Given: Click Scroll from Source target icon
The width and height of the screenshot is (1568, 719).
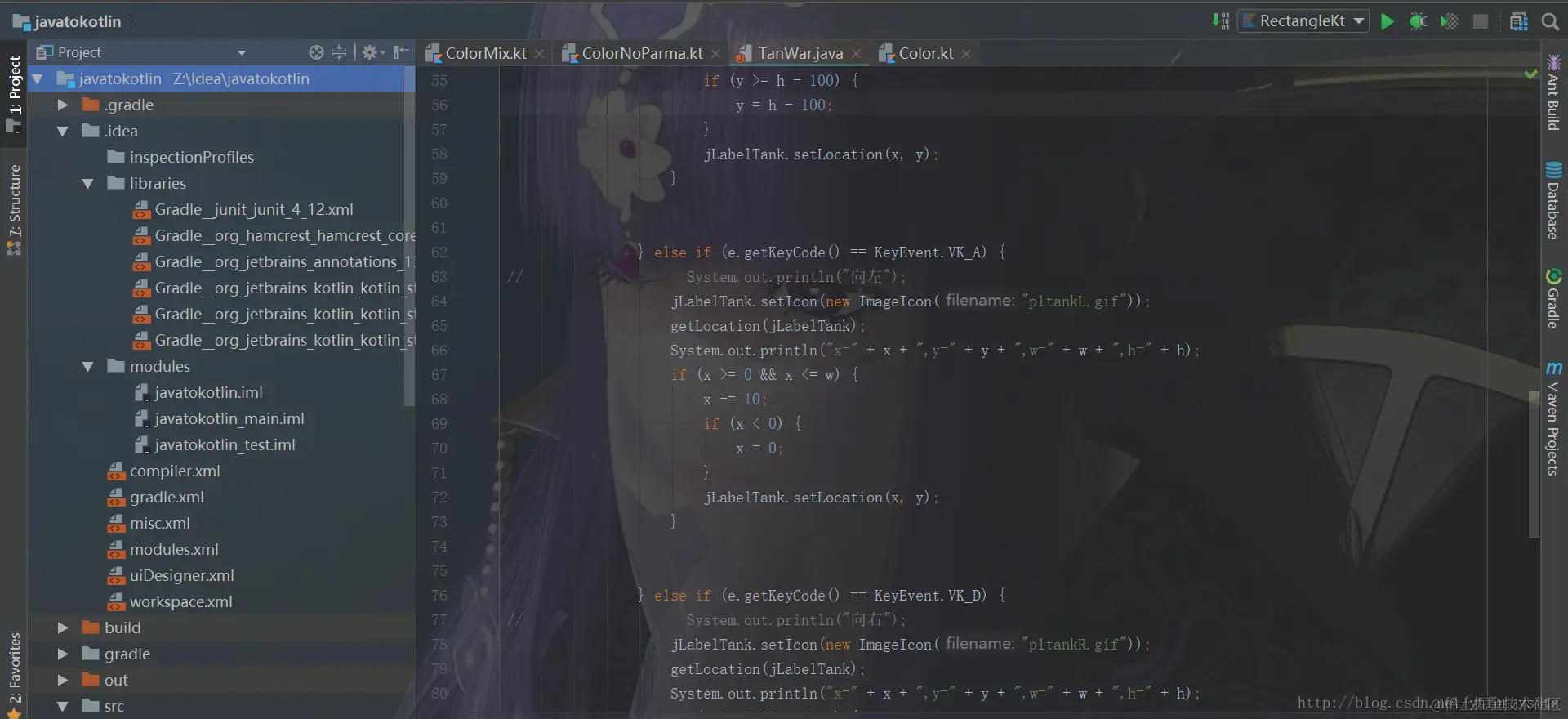Looking at the screenshot, I should pyautogui.click(x=316, y=52).
